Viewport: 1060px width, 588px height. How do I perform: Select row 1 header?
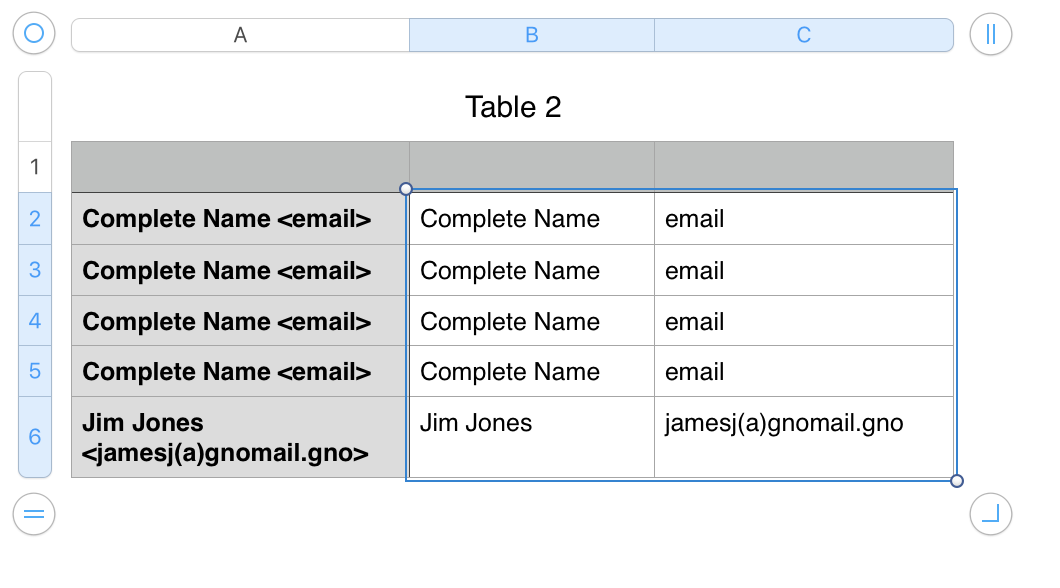tap(35, 166)
